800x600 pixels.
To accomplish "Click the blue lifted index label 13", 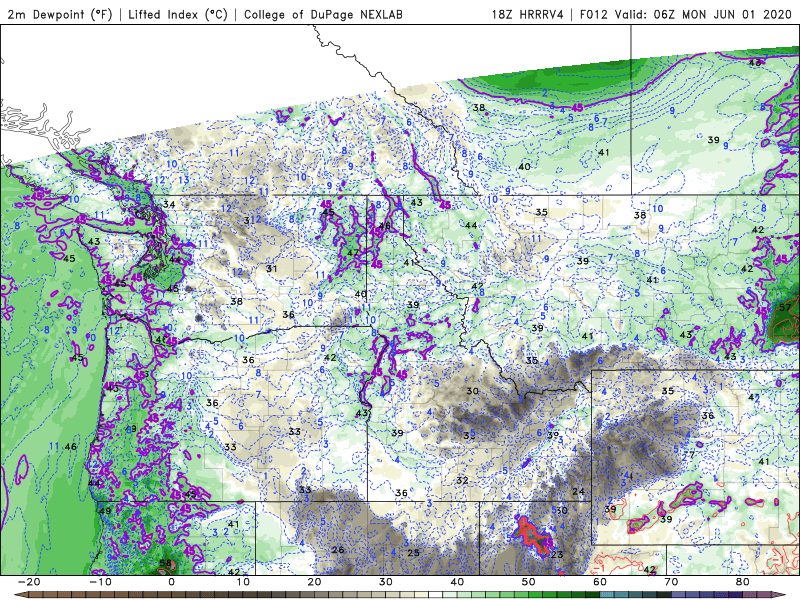I will (x=184, y=180).
